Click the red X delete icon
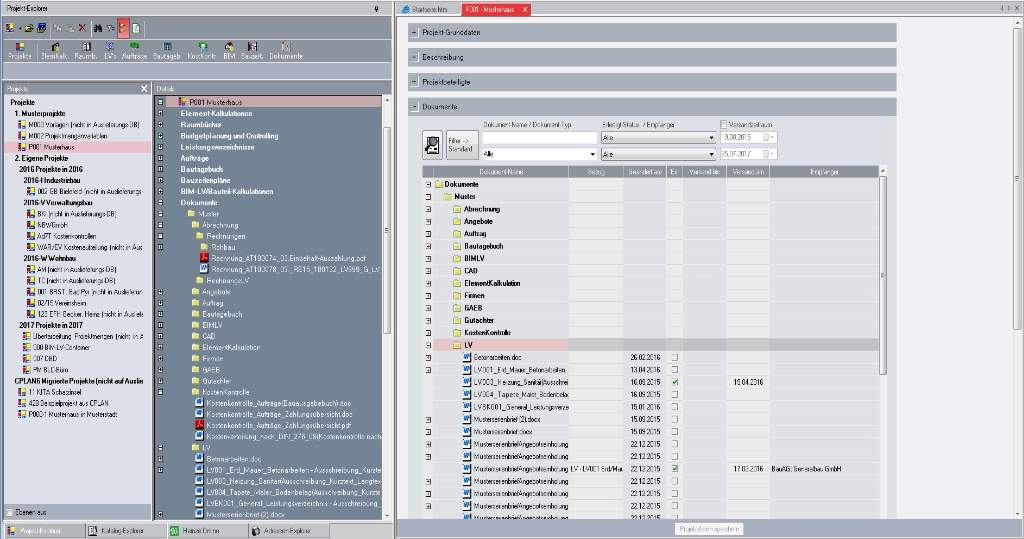 click(x=82, y=28)
